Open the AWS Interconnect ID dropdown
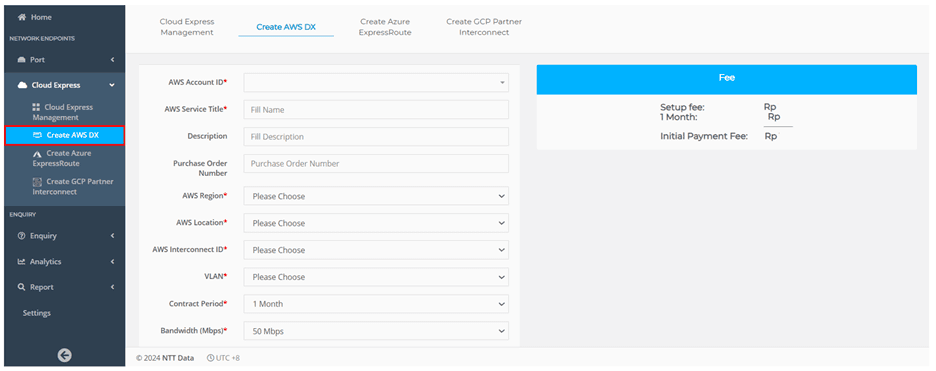The image size is (936, 371). point(376,249)
